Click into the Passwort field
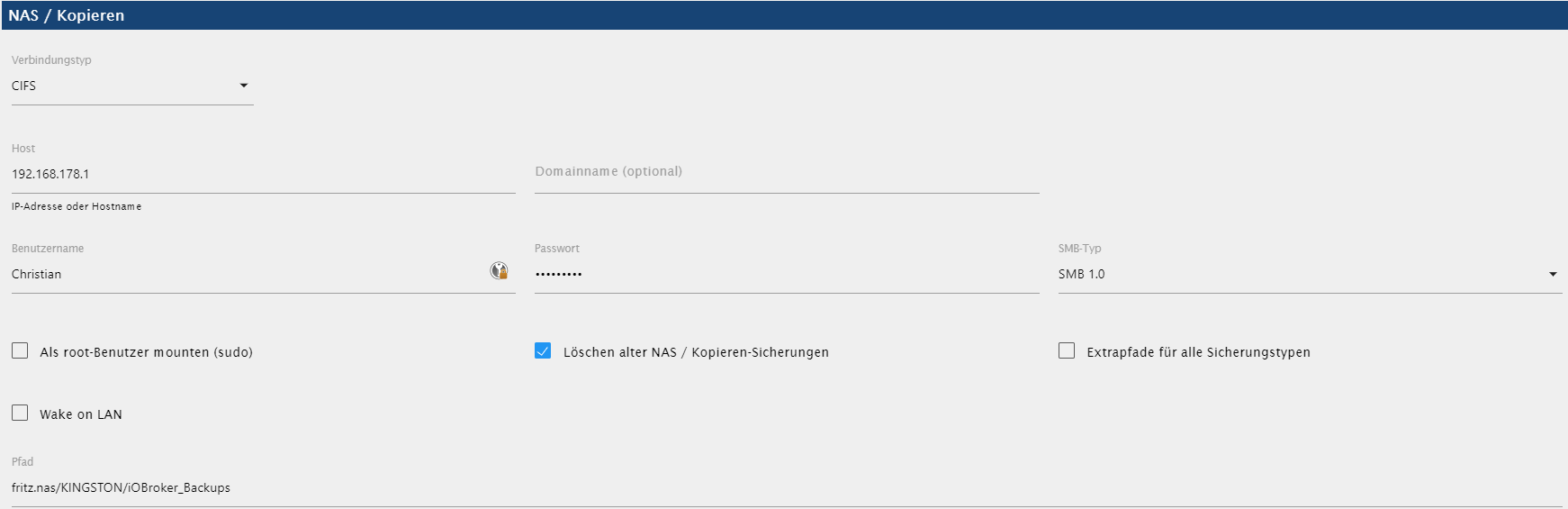Screen dimensions: 1568x509 787,274
